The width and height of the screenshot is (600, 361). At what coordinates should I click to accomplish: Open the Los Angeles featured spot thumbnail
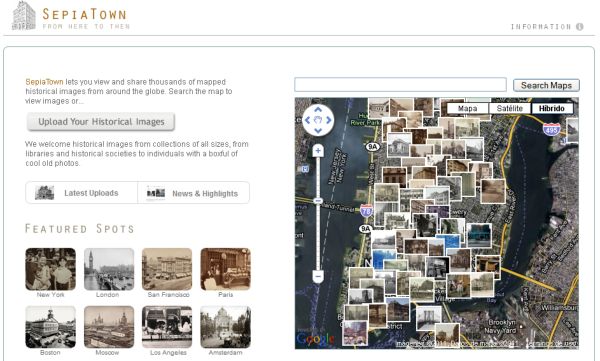pos(167,327)
